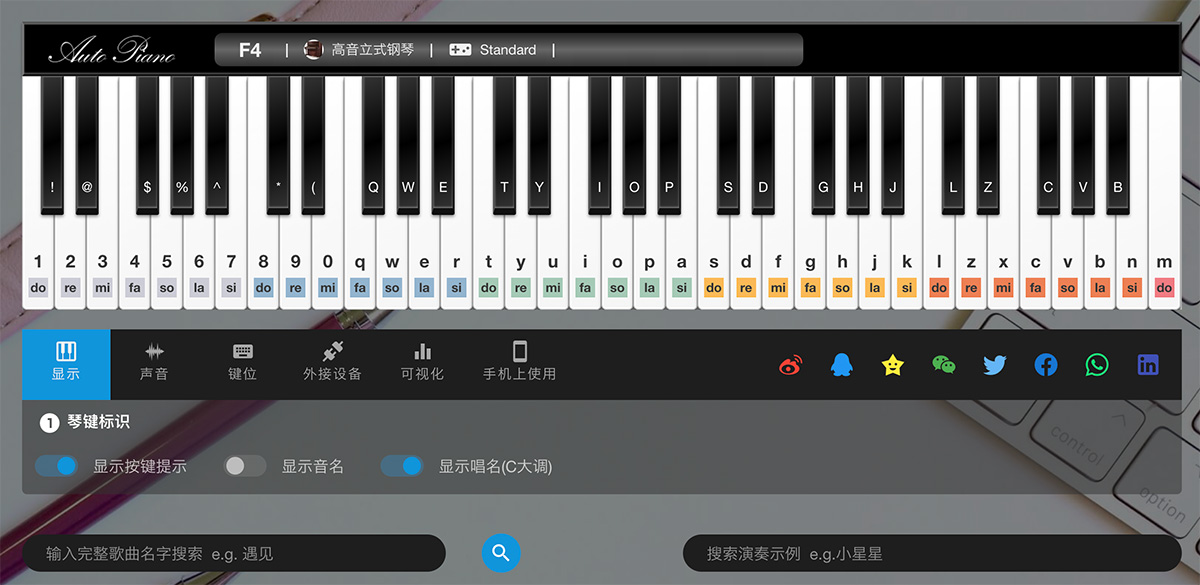The width and height of the screenshot is (1200, 585).
Task: Share on LinkedIn icon
Action: point(1148,365)
